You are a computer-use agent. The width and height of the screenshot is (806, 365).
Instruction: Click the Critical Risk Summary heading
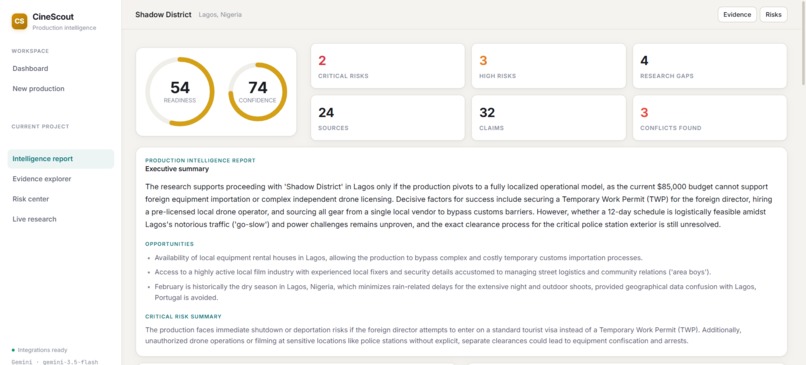(x=183, y=317)
